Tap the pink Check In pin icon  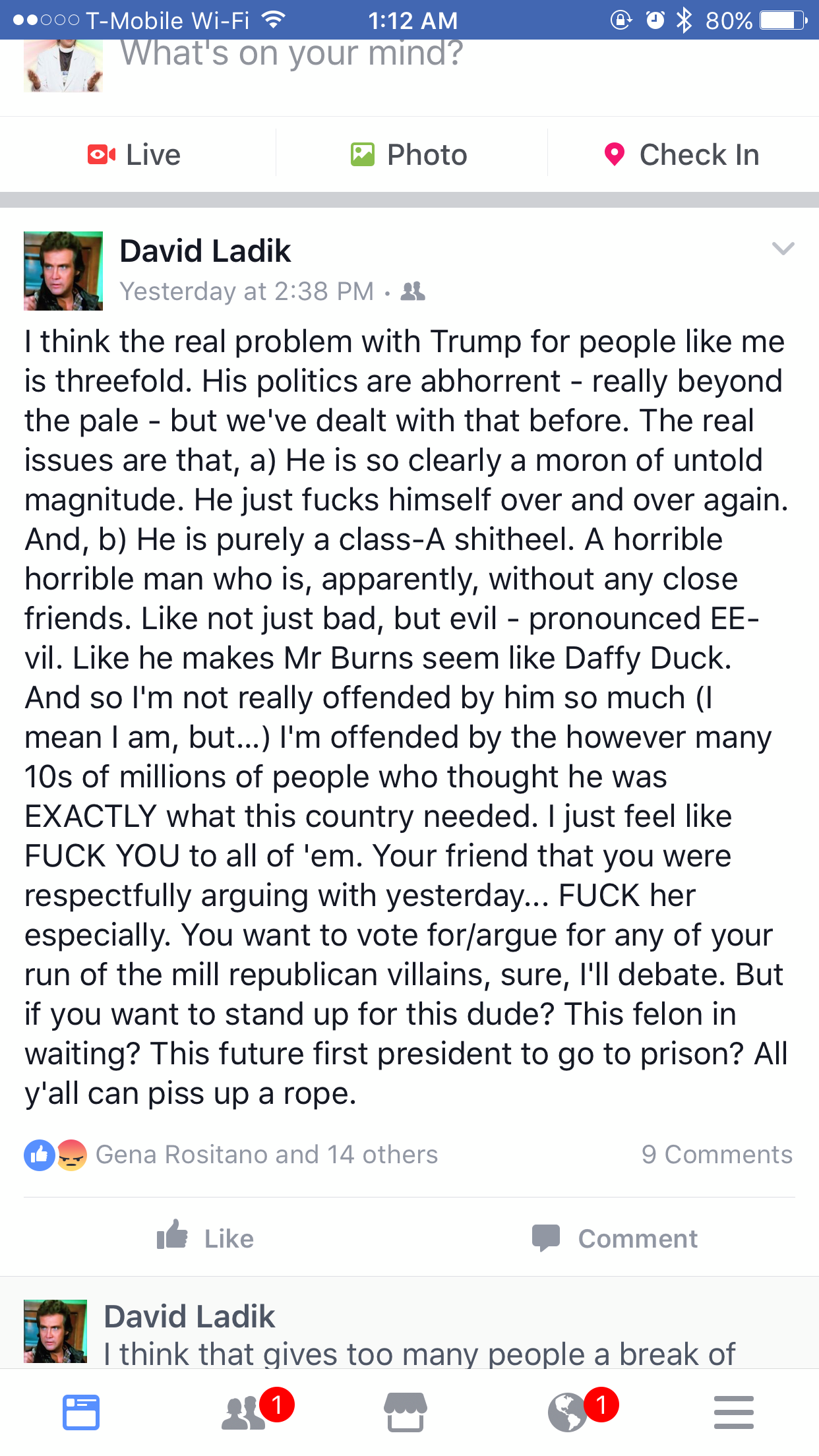pyautogui.click(x=614, y=155)
